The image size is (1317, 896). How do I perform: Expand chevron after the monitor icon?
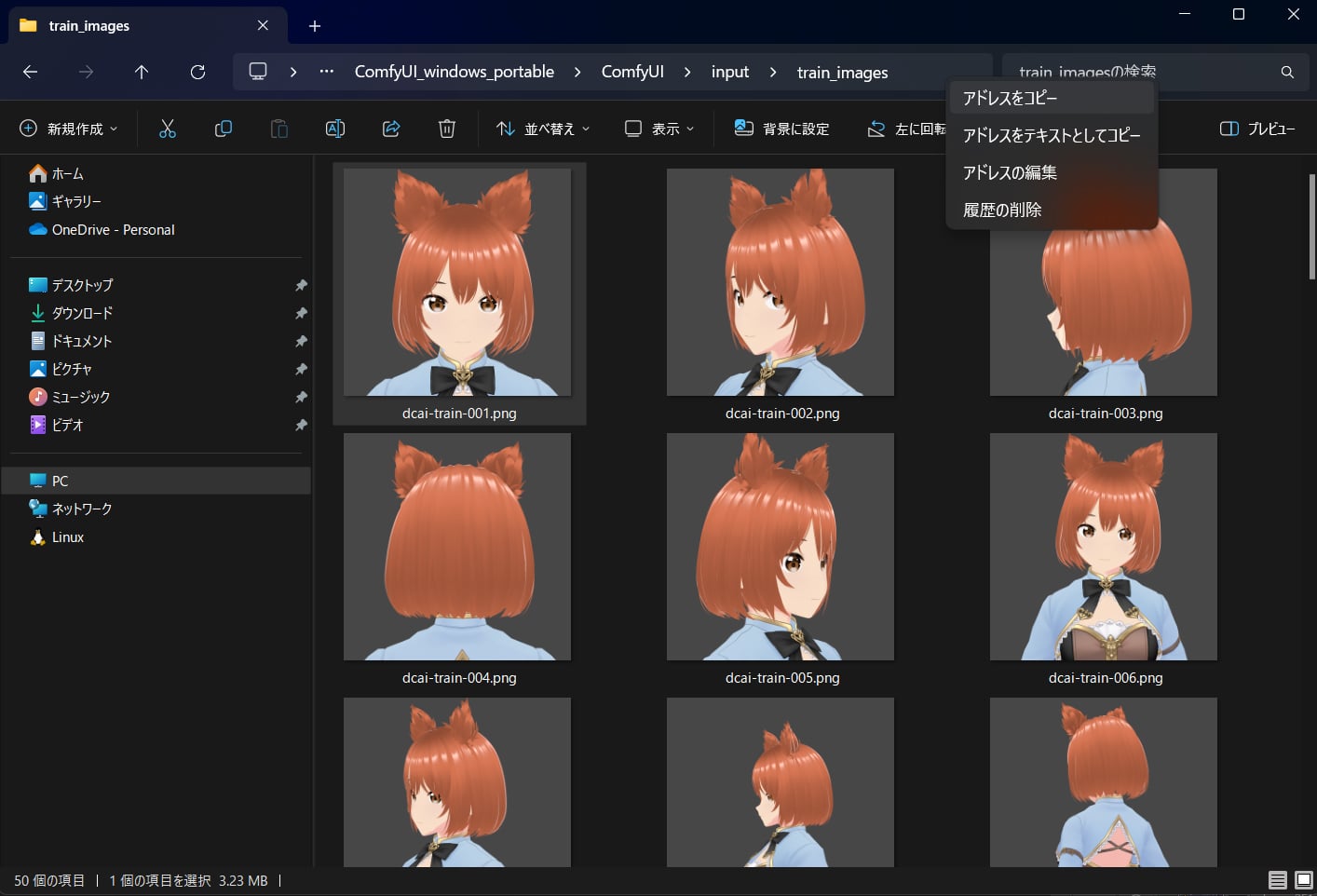[x=293, y=72]
